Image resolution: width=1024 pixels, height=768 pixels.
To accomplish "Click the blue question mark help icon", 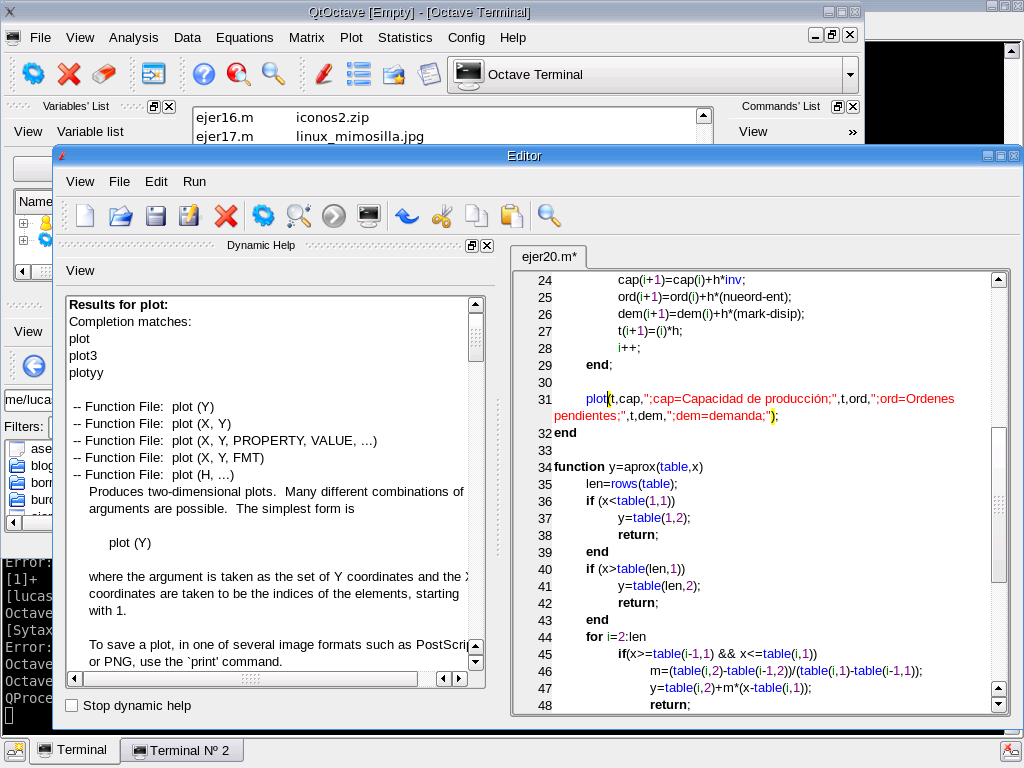I will coord(204,74).
